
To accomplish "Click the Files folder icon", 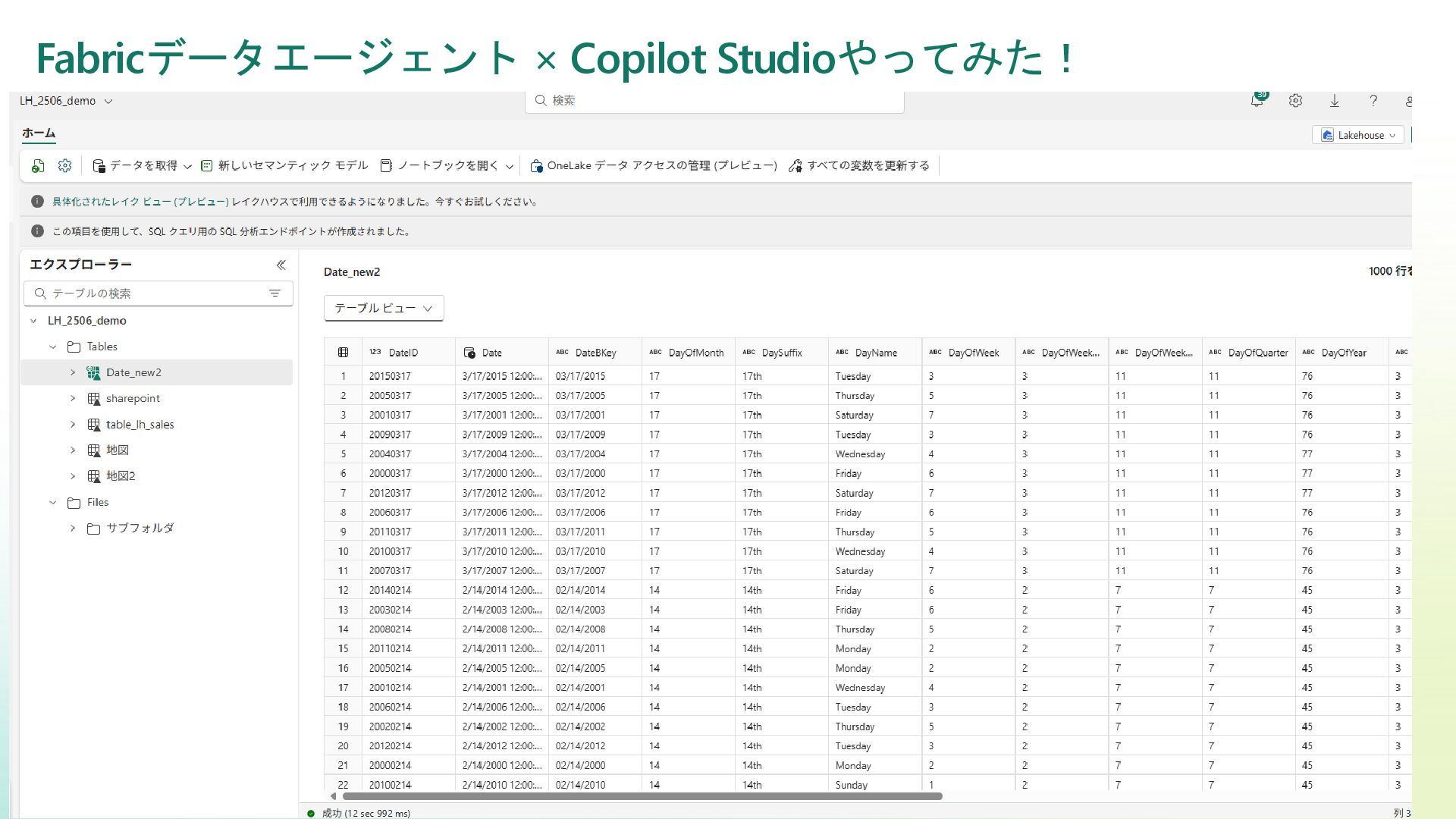I will (74, 503).
